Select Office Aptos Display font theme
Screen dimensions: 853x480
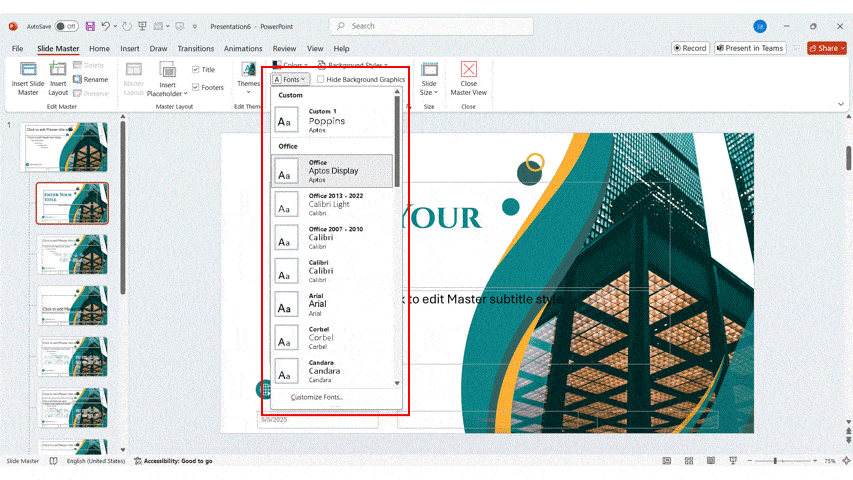click(332, 171)
